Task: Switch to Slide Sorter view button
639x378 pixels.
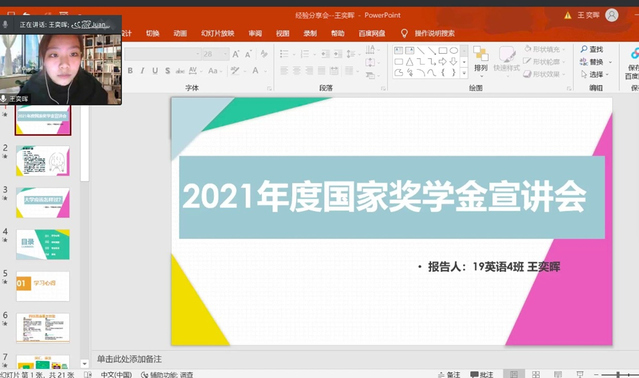Action: pos(536,374)
